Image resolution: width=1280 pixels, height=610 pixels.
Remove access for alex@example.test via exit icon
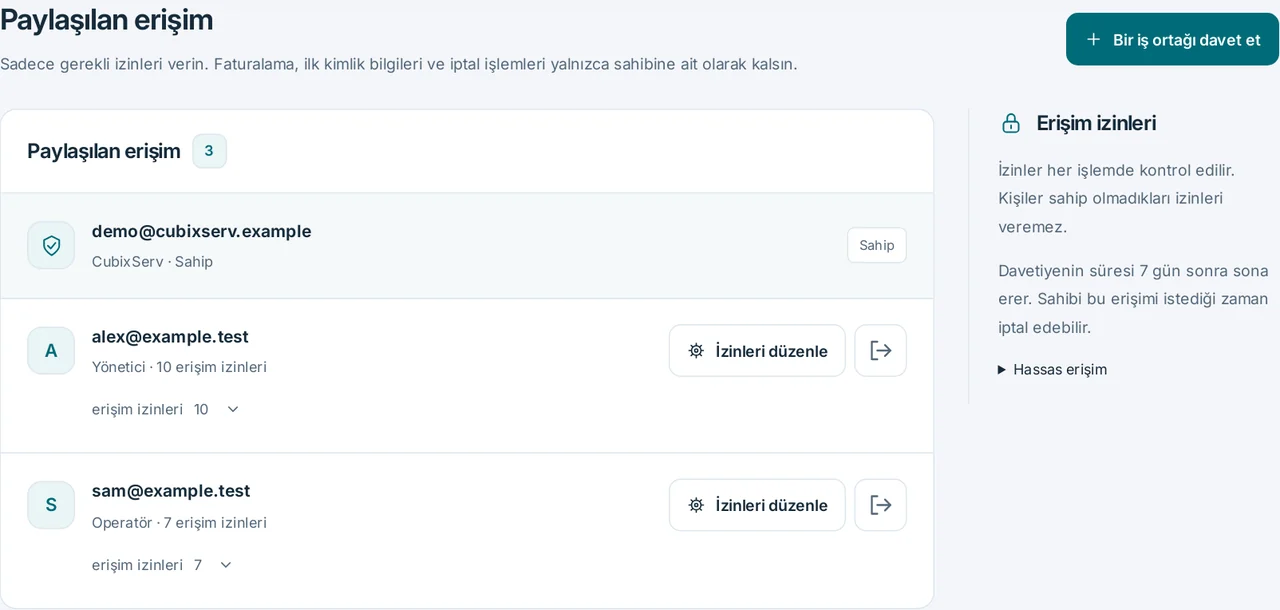(x=881, y=350)
